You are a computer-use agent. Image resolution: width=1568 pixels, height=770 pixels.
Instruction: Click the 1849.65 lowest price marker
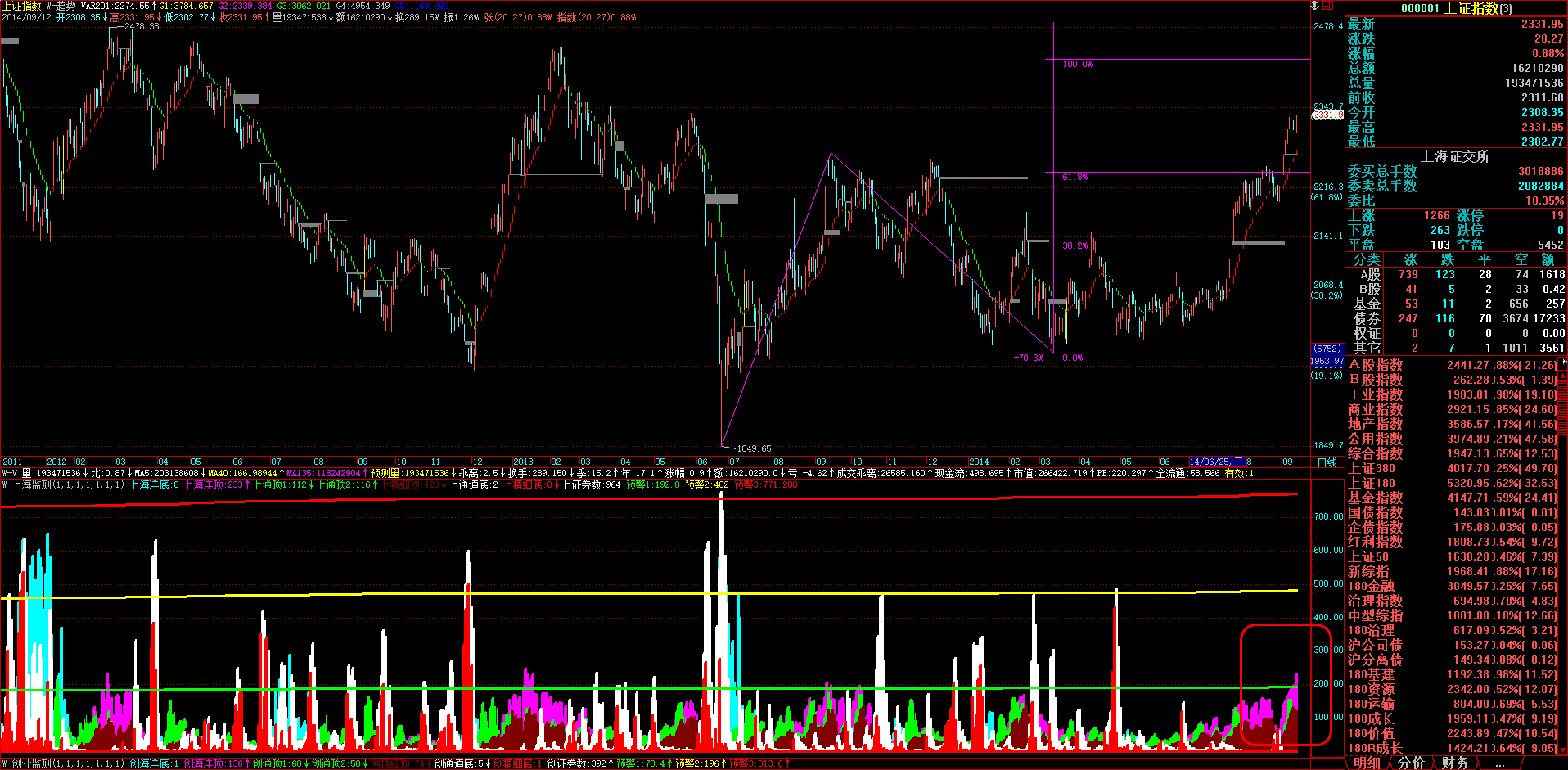click(753, 448)
